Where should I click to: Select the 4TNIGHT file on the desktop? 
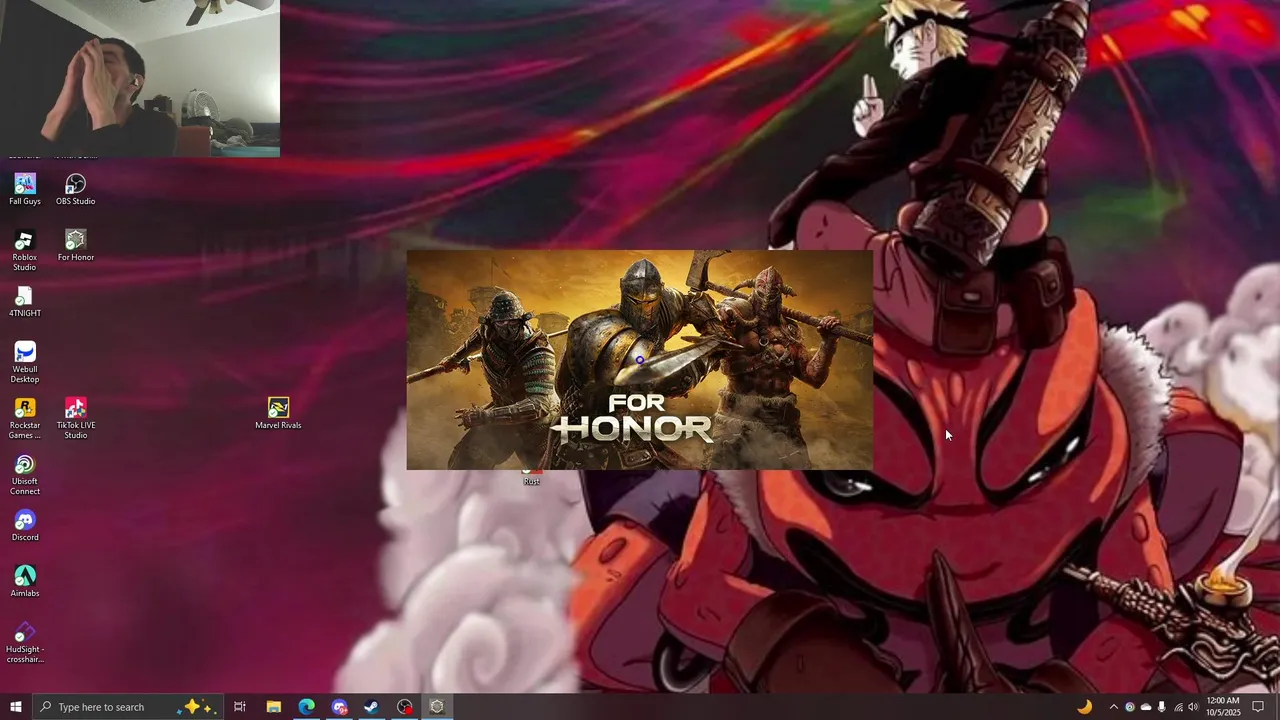point(25,301)
